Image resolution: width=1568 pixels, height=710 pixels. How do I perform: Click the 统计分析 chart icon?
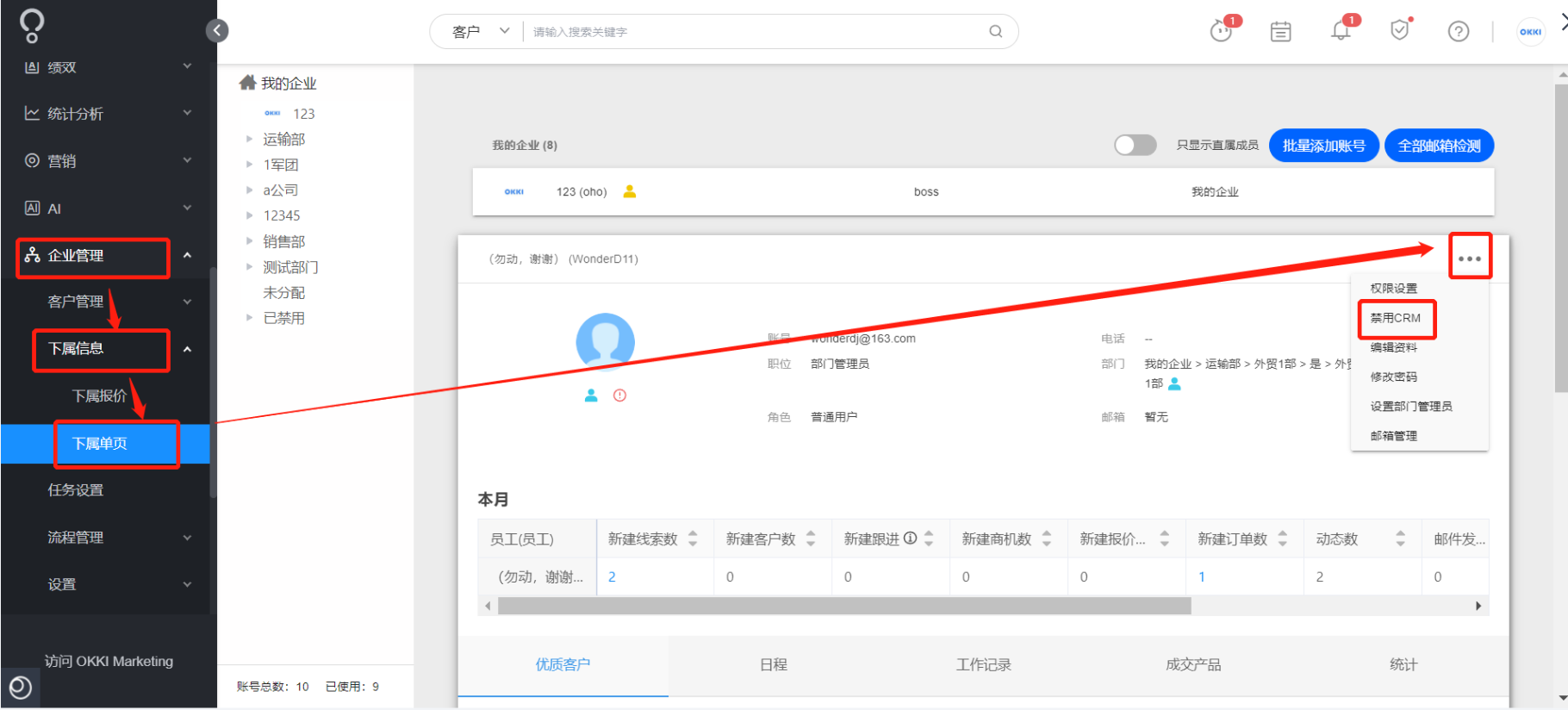tap(32, 114)
